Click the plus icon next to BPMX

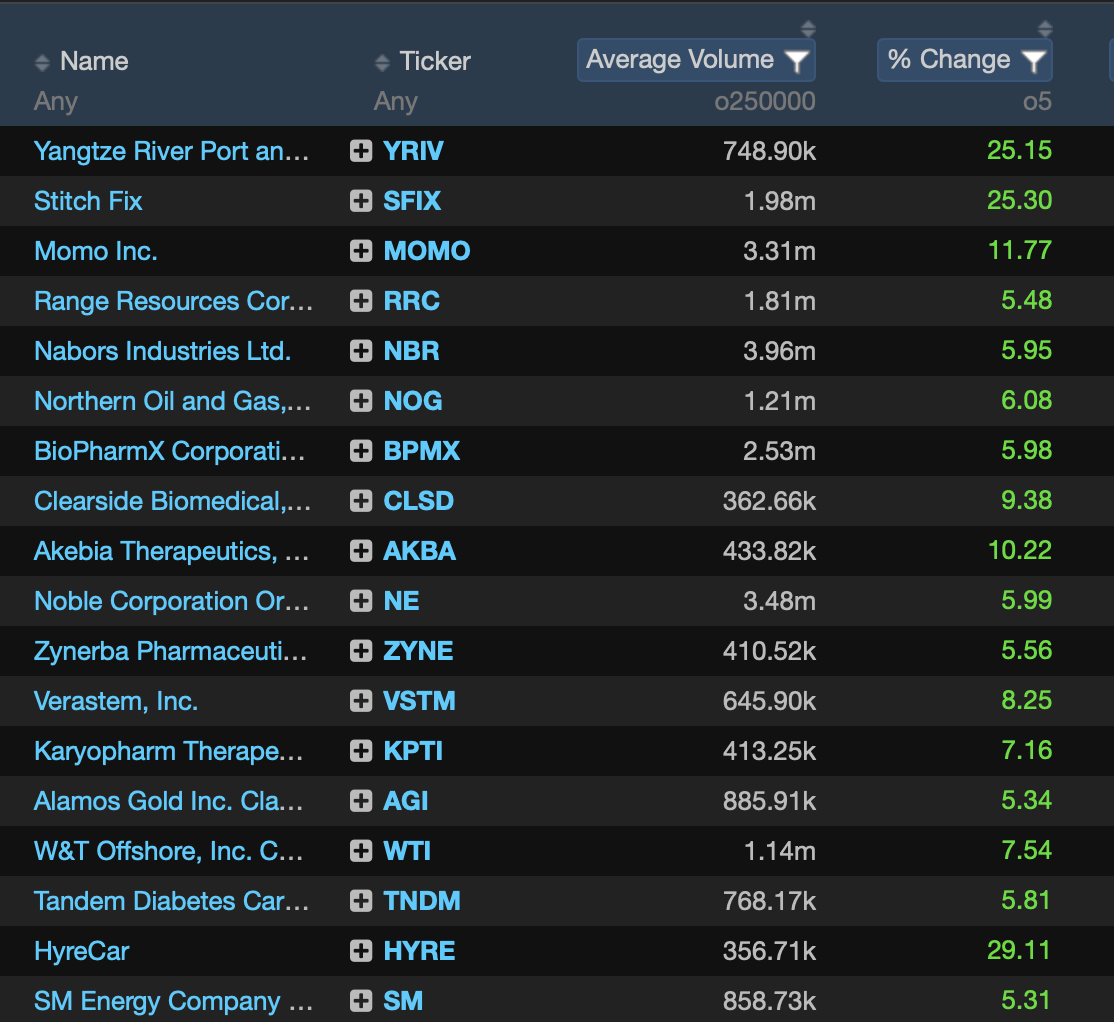pyautogui.click(x=361, y=451)
